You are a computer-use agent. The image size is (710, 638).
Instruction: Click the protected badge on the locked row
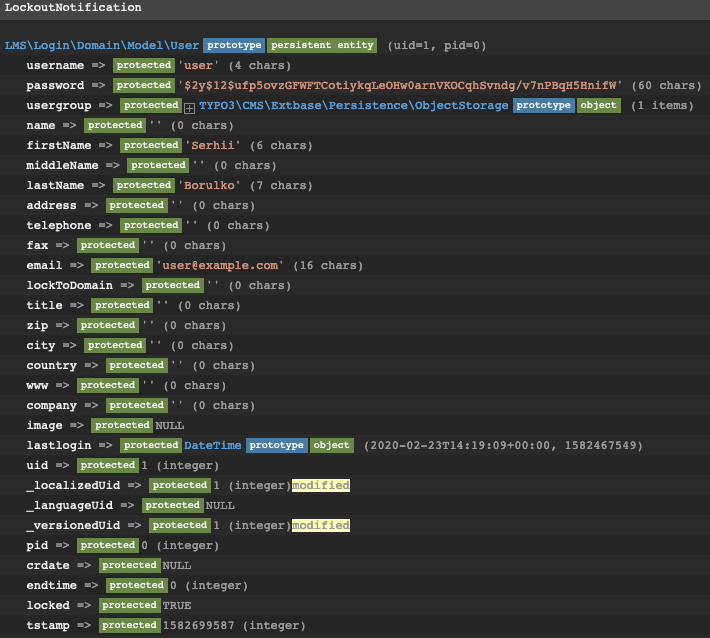pos(130,605)
